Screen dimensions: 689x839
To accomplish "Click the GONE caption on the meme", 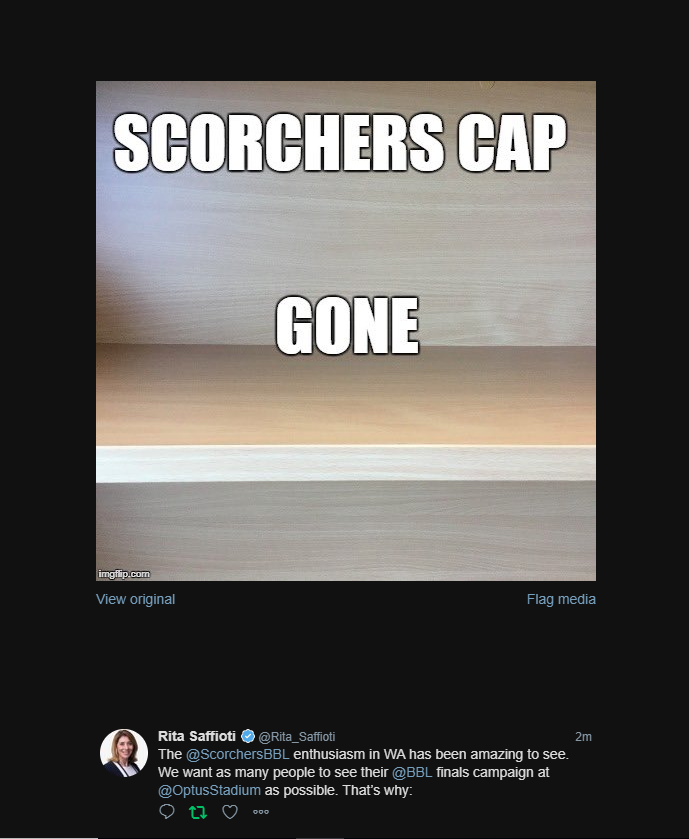I will 348,326.
